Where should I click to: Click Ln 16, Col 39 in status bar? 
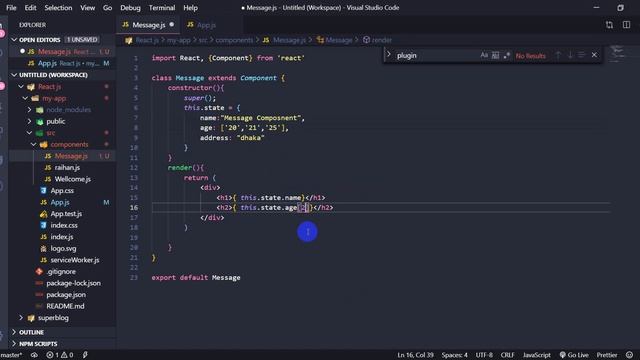pos(415,355)
